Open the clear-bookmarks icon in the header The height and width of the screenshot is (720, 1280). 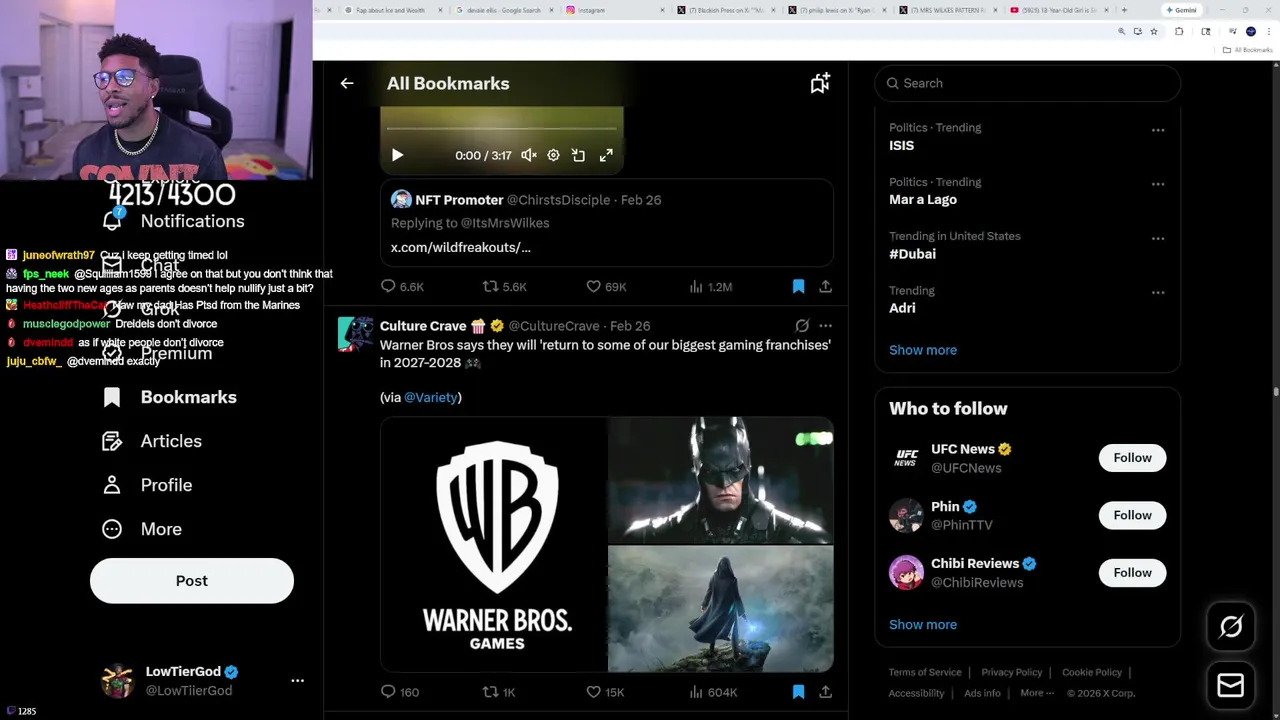820,84
